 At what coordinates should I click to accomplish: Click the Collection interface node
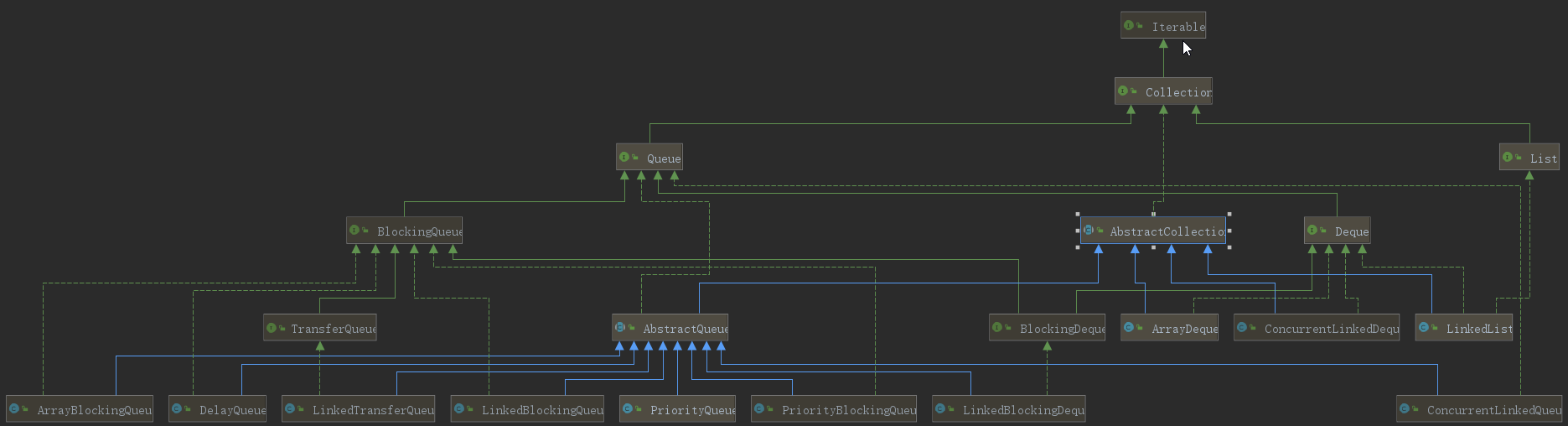pos(1163,91)
